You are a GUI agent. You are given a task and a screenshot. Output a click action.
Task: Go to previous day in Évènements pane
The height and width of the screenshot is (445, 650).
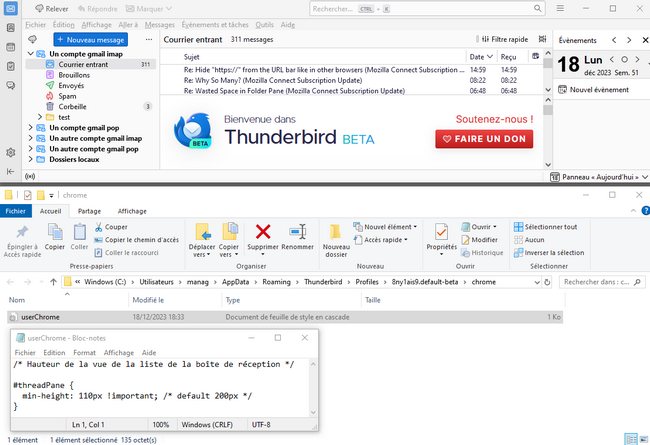[x=612, y=60]
